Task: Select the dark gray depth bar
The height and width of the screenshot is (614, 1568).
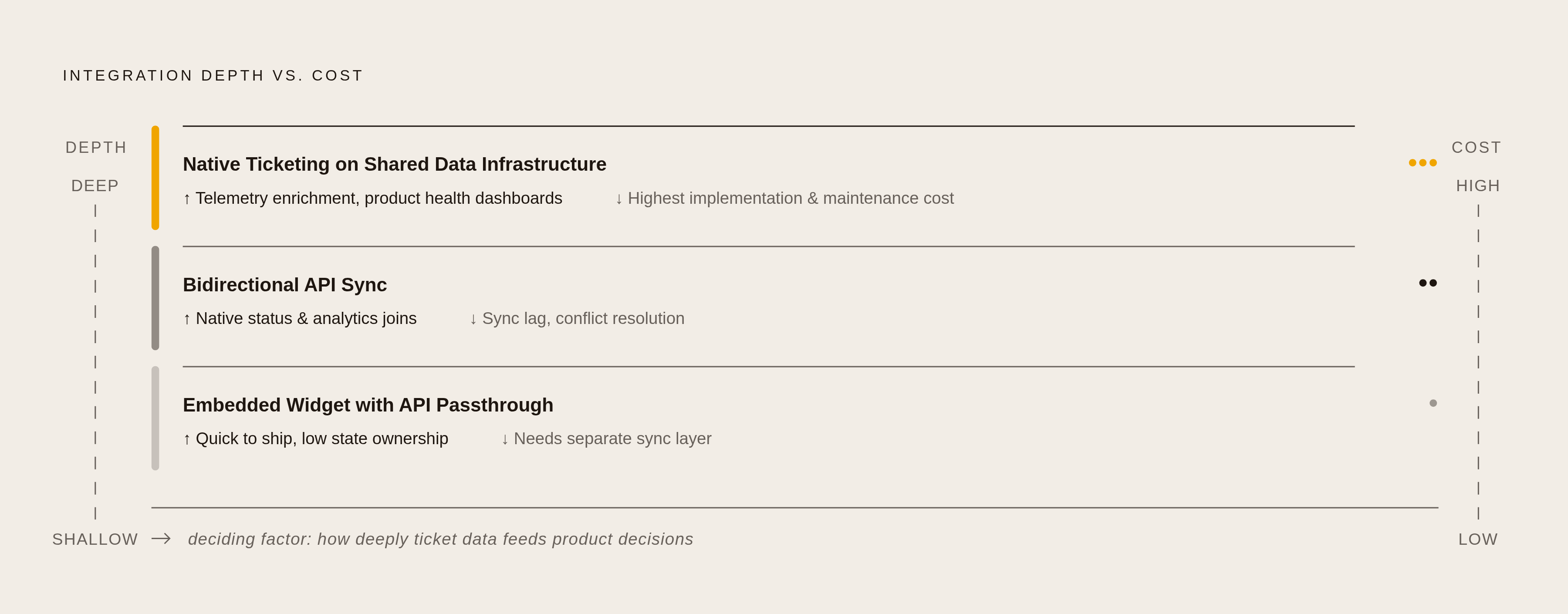Action: pyautogui.click(x=155, y=298)
